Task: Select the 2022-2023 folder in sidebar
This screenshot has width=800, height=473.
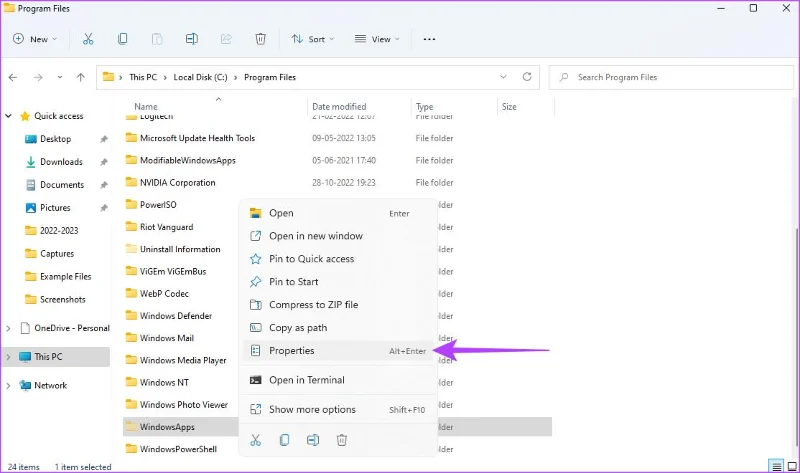Action: point(59,231)
